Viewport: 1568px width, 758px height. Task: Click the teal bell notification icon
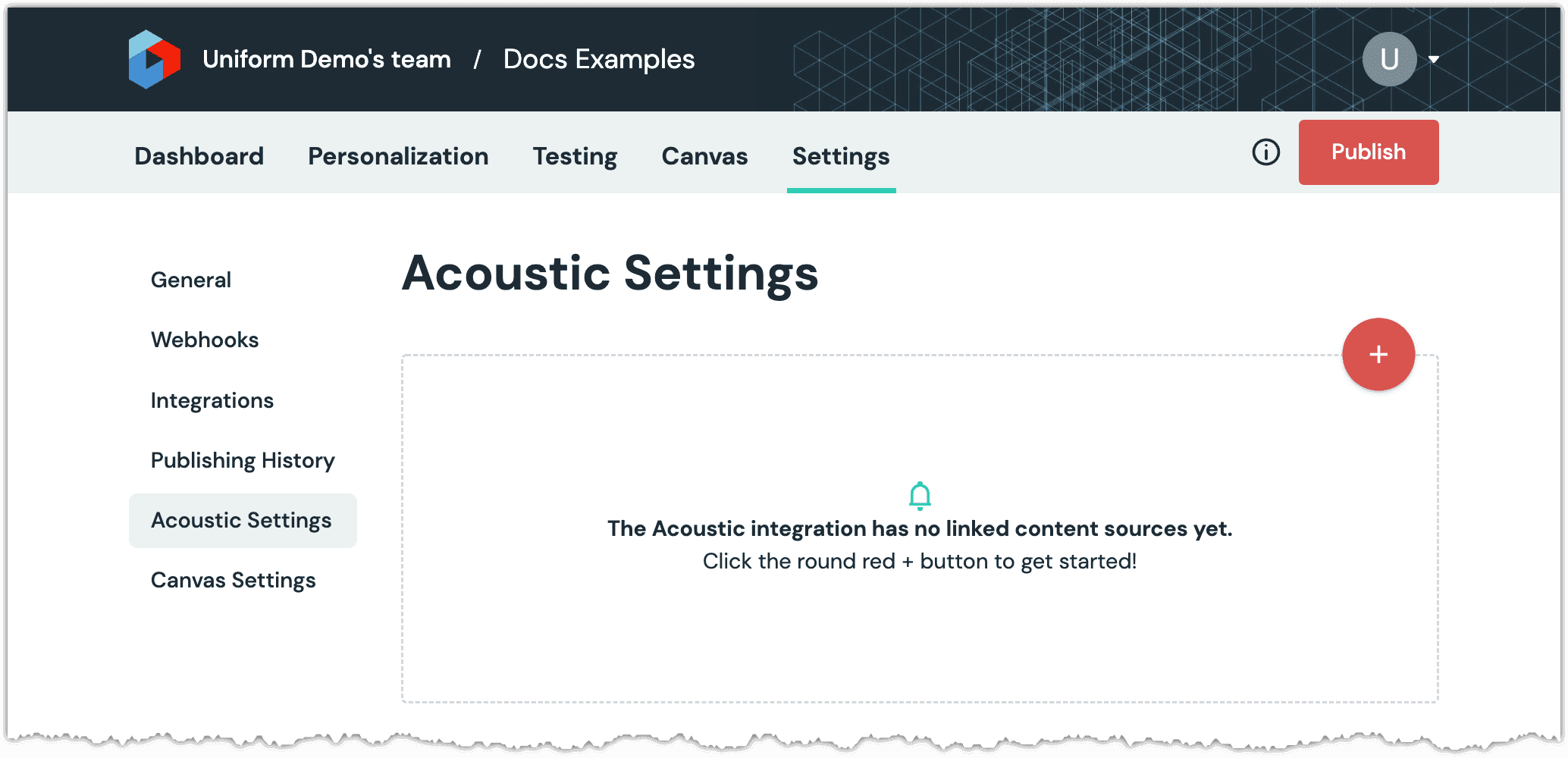(x=920, y=496)
